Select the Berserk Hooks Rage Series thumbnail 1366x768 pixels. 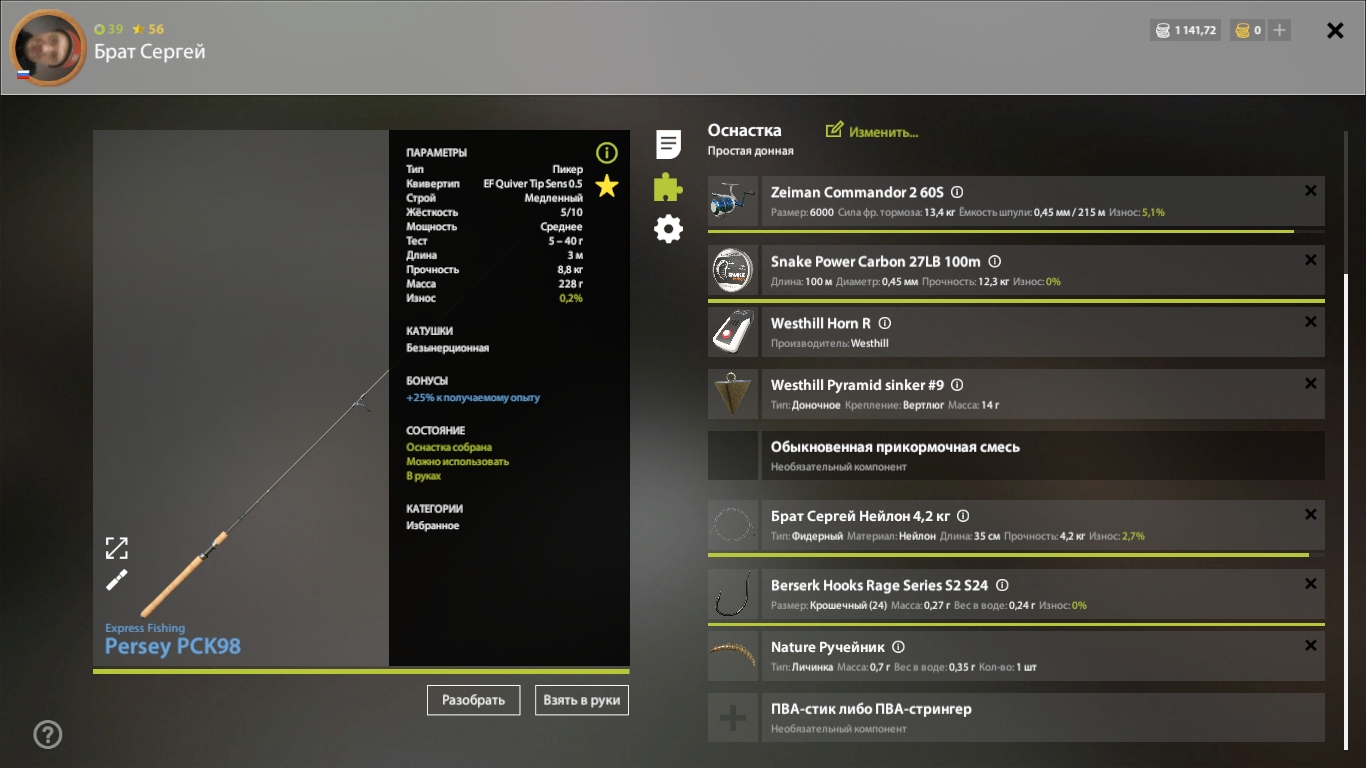pos(733,595)
